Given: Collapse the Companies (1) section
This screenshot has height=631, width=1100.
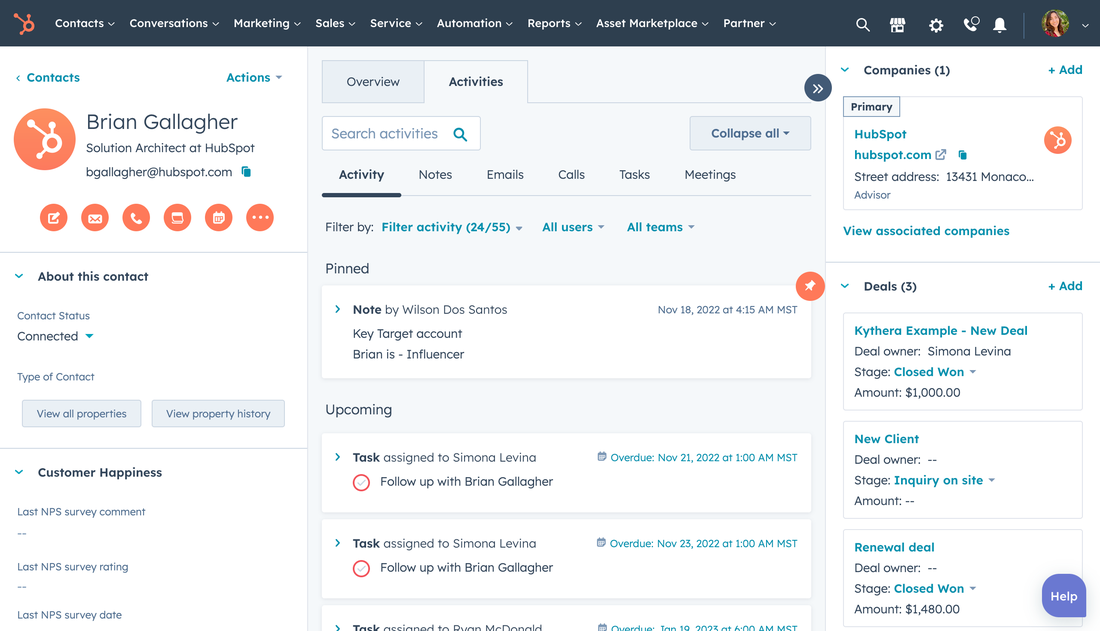Looking at the screenshot, I should (x=845, y=70).
